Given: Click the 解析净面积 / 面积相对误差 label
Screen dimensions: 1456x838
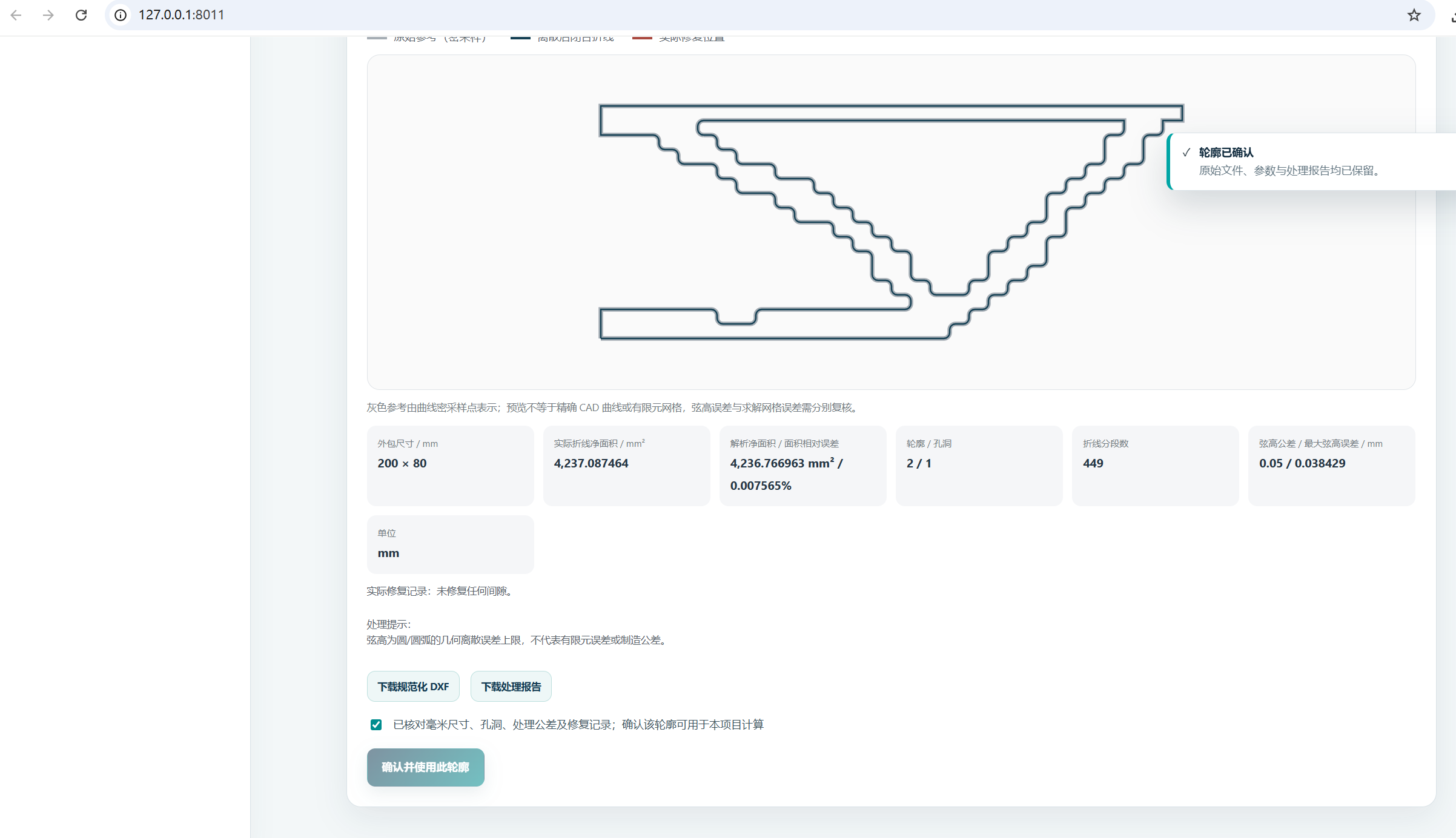Looking at the screenshot, I should (x=784, y=443).
